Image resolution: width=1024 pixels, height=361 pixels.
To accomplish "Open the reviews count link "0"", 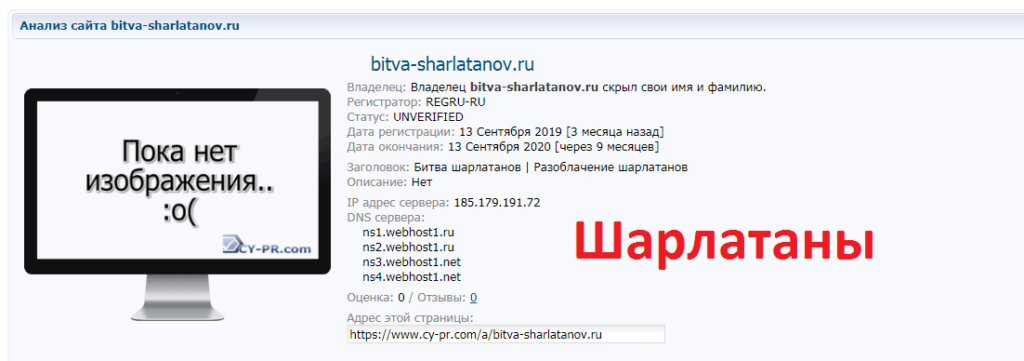I will click(473, 298).
